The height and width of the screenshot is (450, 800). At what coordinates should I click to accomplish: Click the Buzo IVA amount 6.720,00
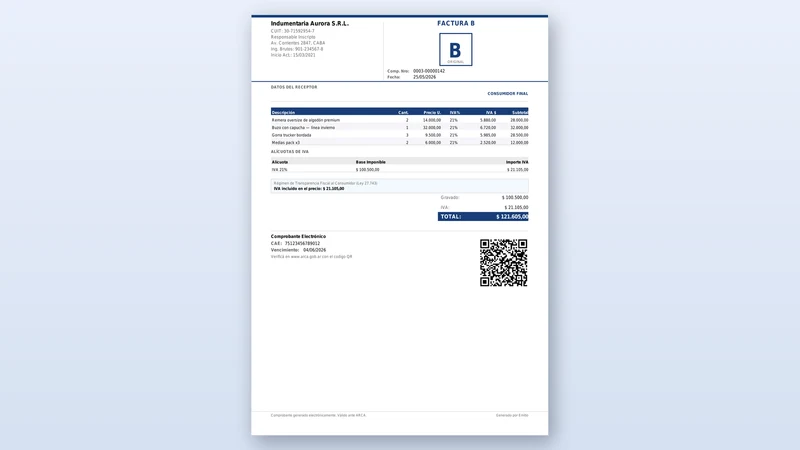coord(488,128)
